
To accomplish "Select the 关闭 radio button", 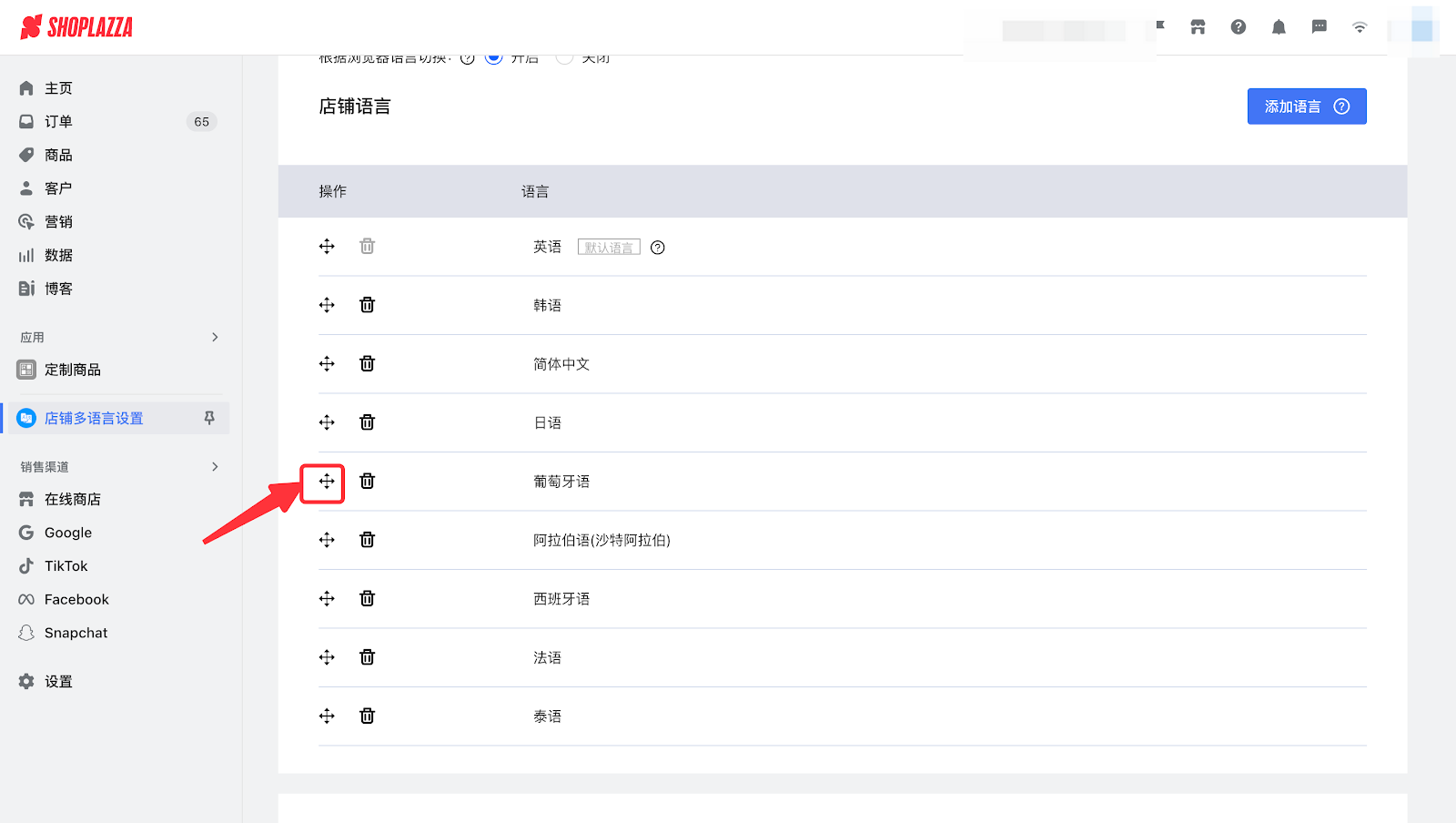I will pos(564,56).
